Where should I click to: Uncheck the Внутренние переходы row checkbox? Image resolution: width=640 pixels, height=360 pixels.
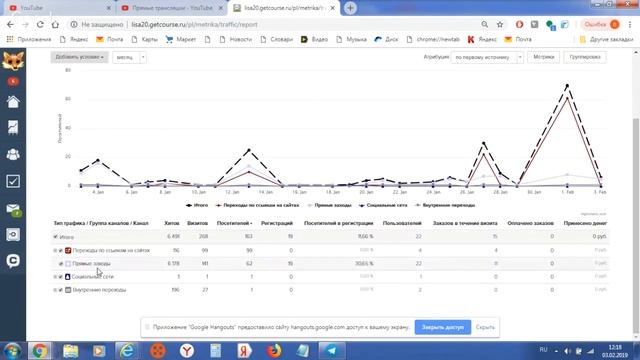(x=61, y=290)
